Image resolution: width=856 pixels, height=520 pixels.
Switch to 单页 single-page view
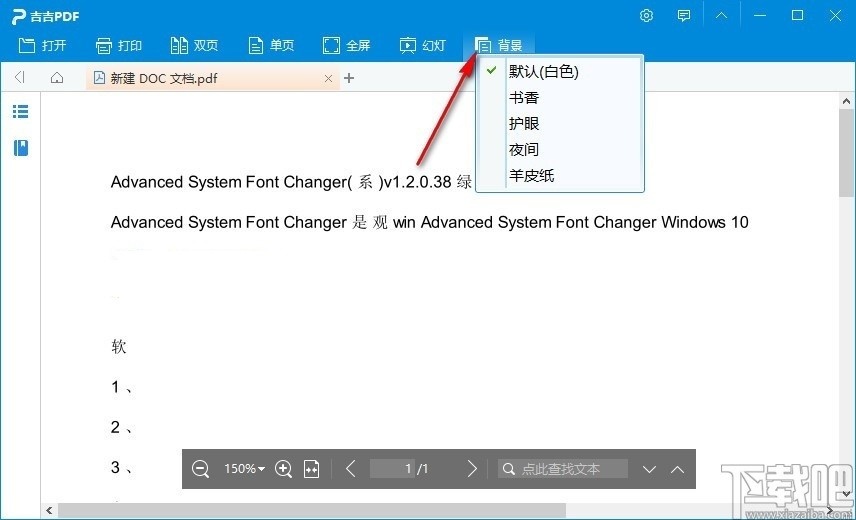pos(271,45)
